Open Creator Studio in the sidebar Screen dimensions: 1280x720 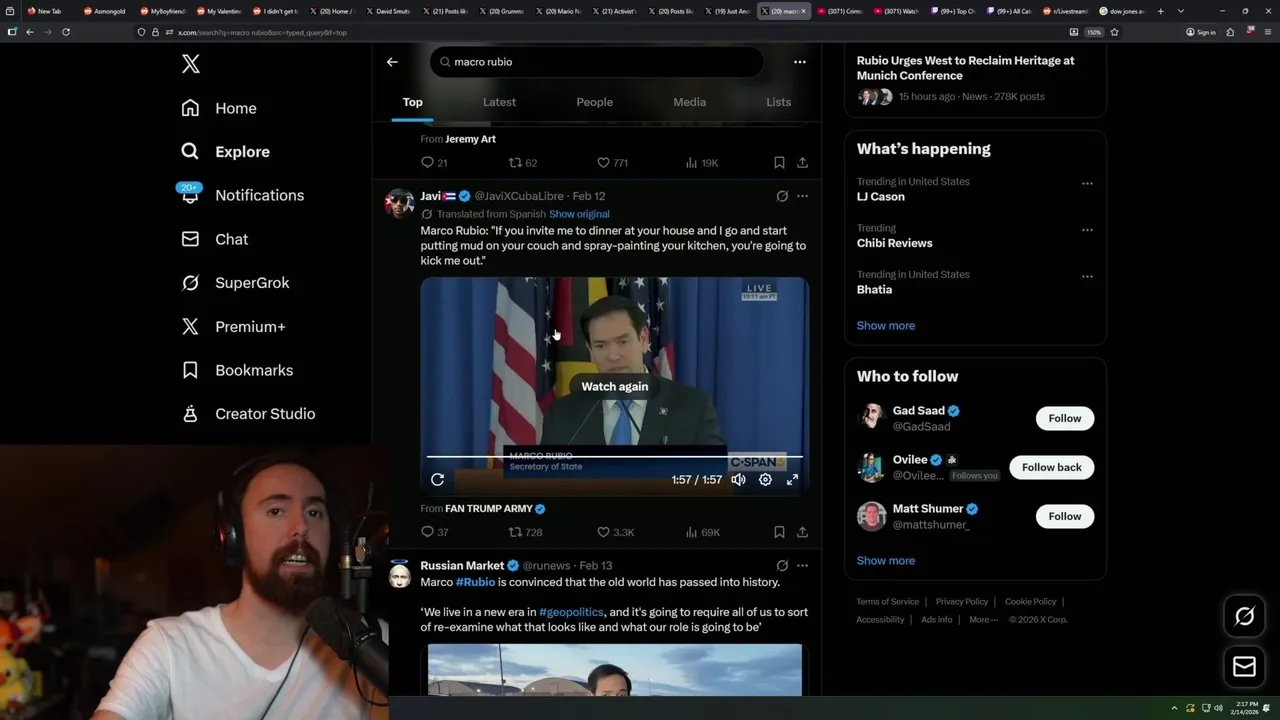click(249, 414)
